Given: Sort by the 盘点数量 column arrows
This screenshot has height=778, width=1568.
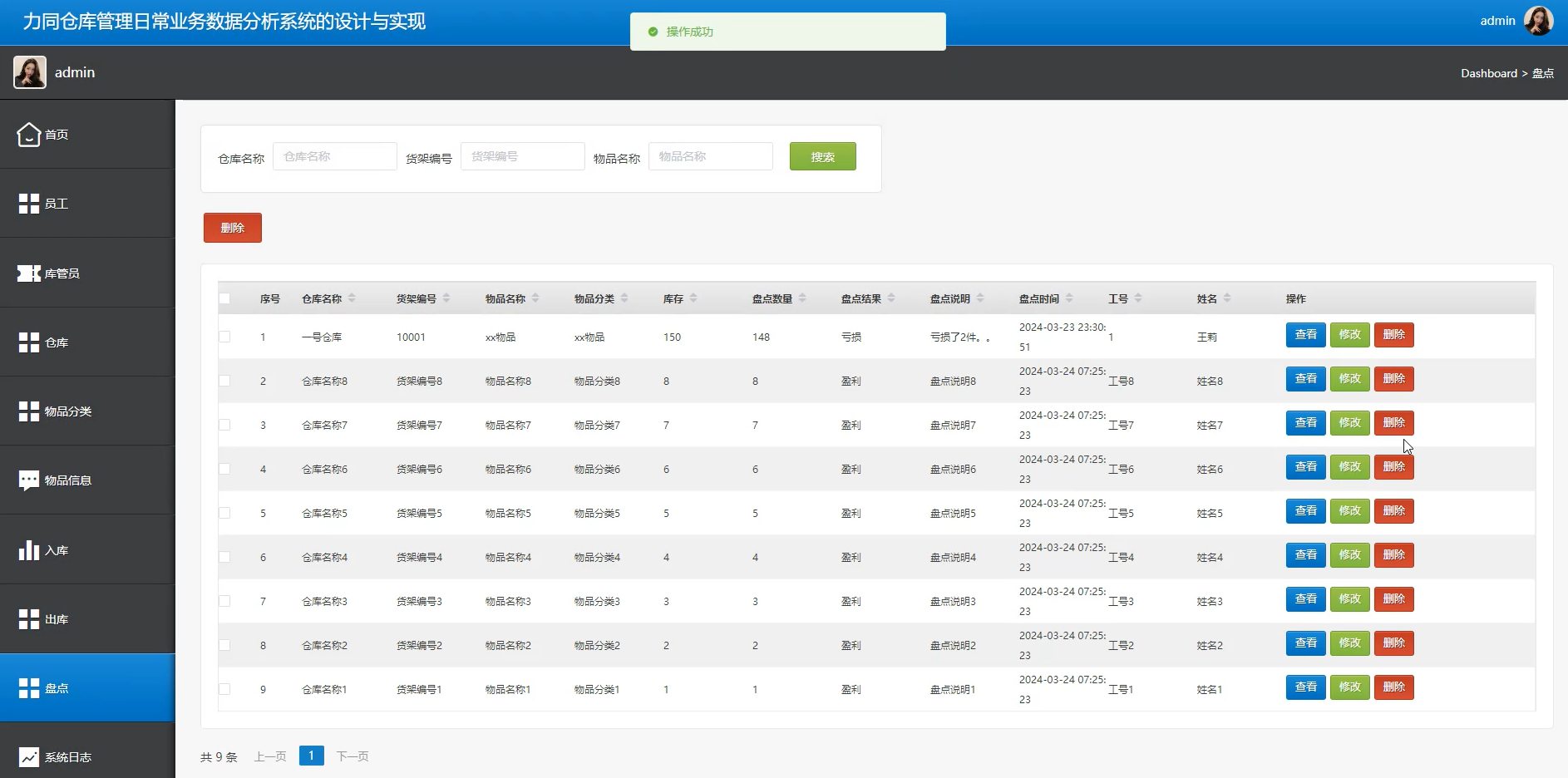Looking at the screenshot, I should click(x=802, y=298).
